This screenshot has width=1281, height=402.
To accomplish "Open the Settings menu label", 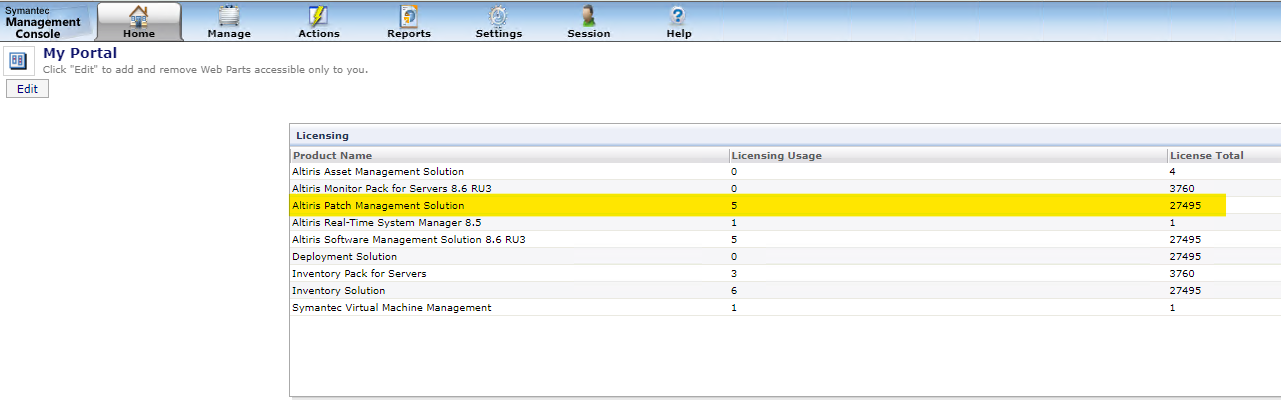I will pos(499,34).
